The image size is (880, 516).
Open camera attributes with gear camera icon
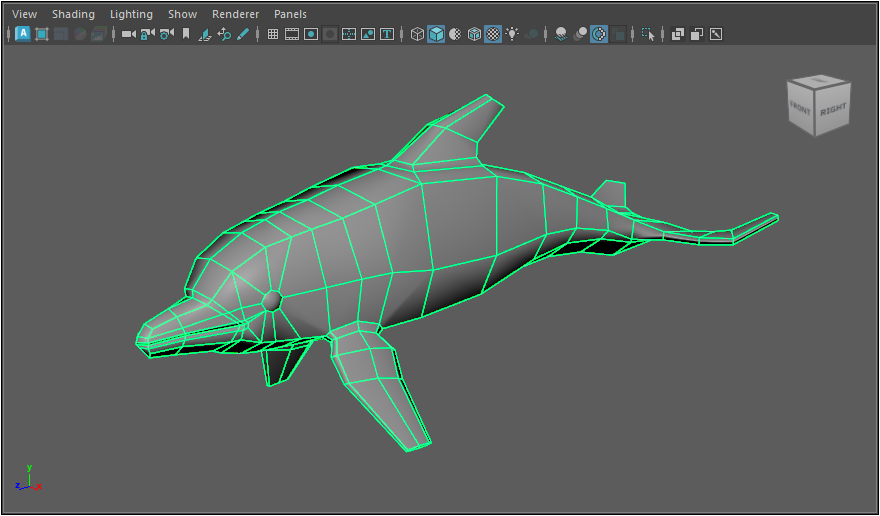point(166,34)
